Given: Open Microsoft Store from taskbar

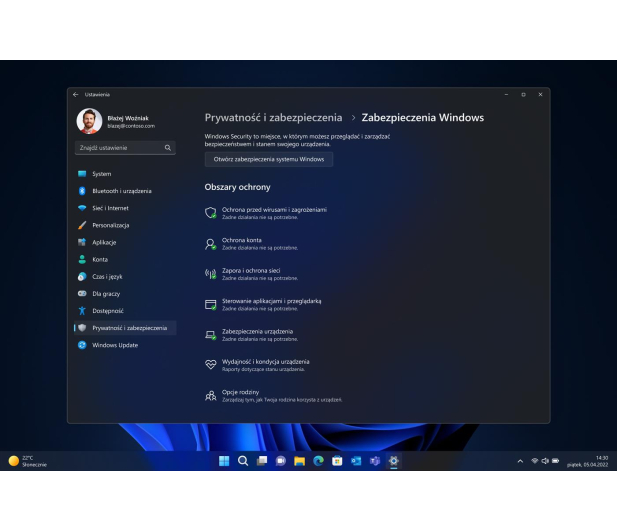Looking at the screenshot, I should (337, 461).
